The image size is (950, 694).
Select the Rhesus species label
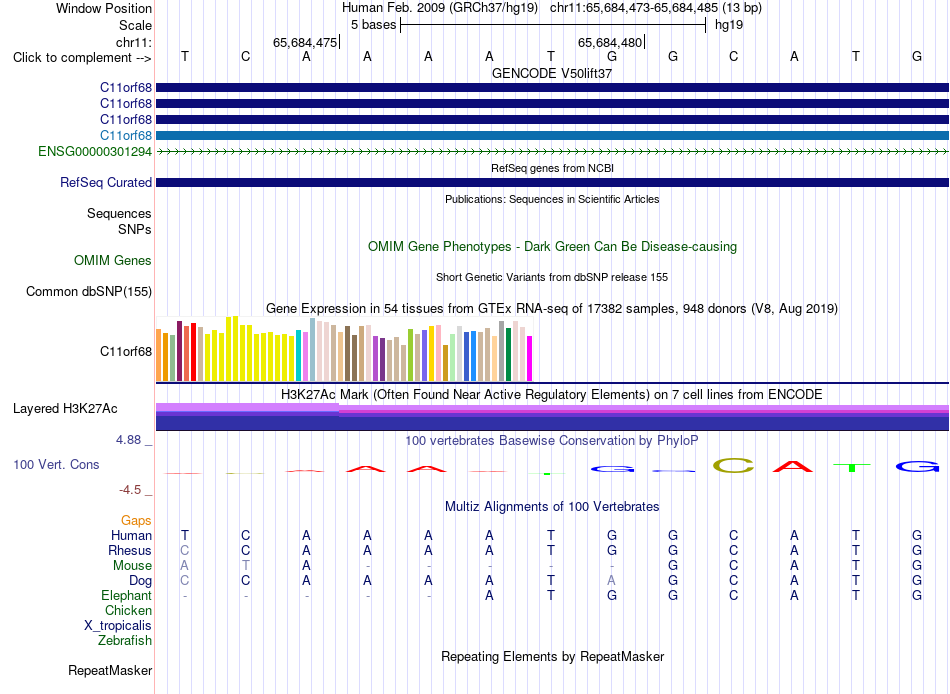130,551
